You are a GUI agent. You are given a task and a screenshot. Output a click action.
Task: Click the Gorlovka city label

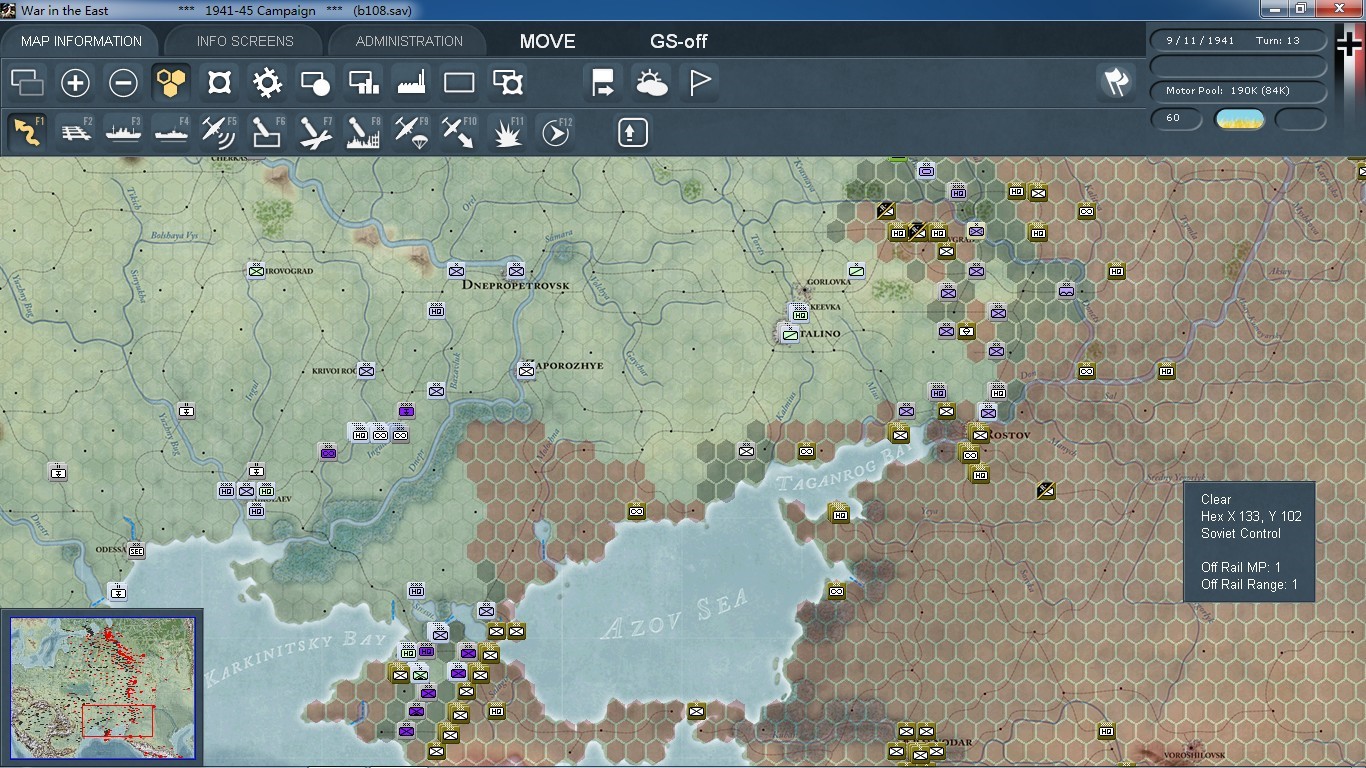point(831,282)
